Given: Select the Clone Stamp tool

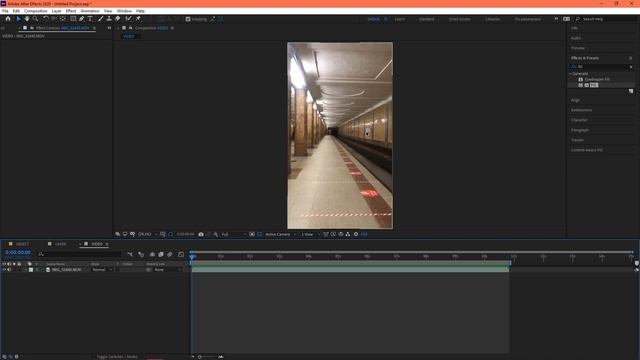Looking at the screenshot, I should click(109, 19).
